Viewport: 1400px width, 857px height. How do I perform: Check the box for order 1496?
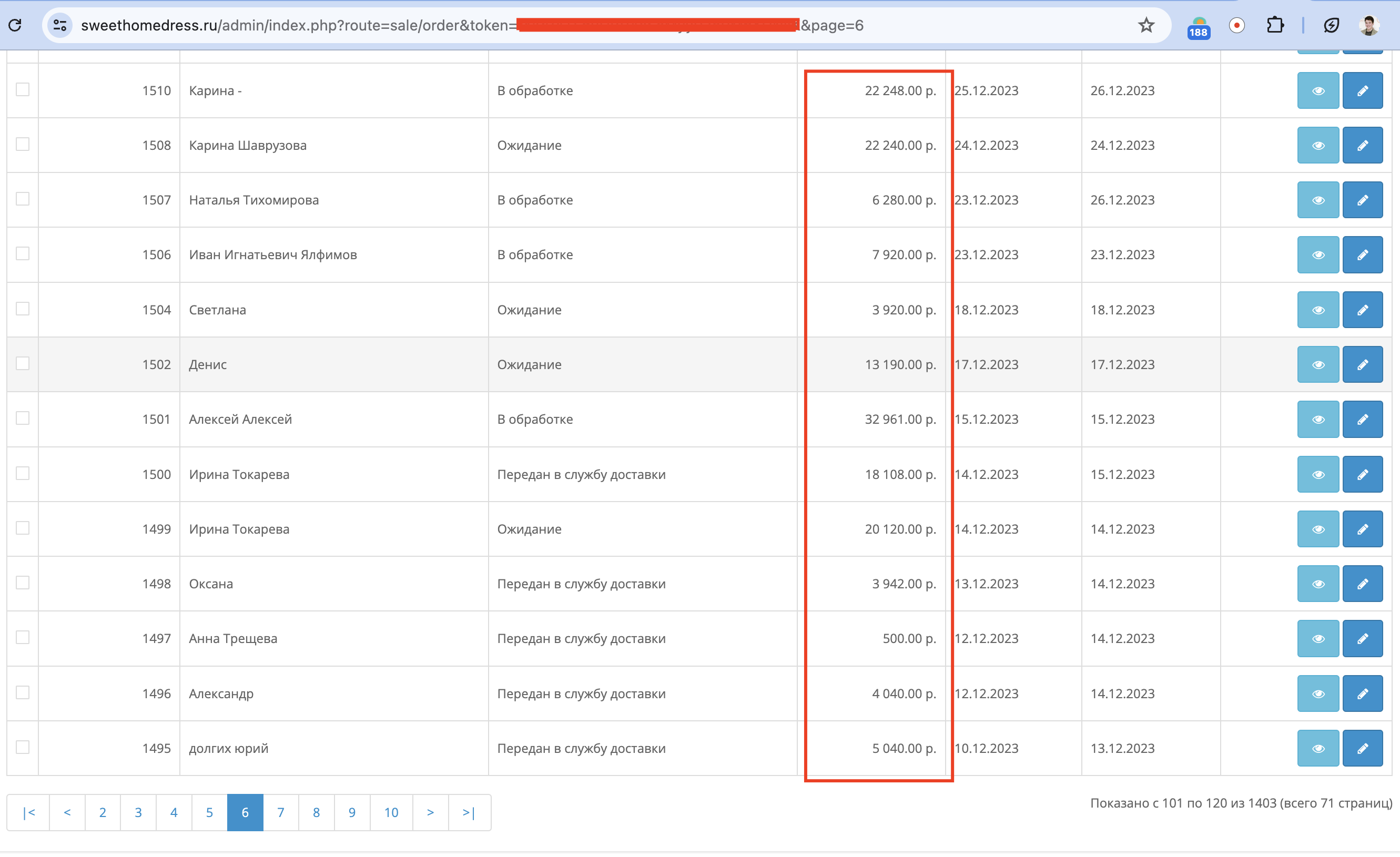[x=23, y=692]
